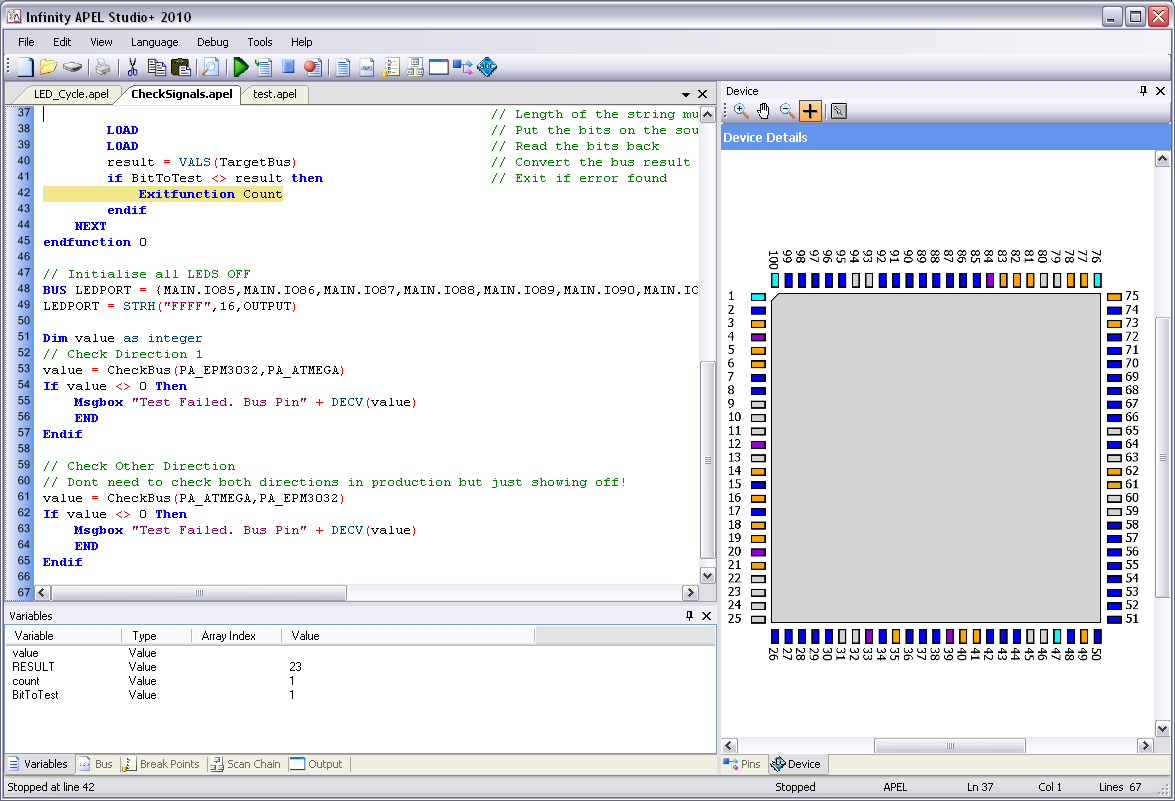Select the hand pan tool in Device panel
The image size is (1175, 801).
point(764,111)
